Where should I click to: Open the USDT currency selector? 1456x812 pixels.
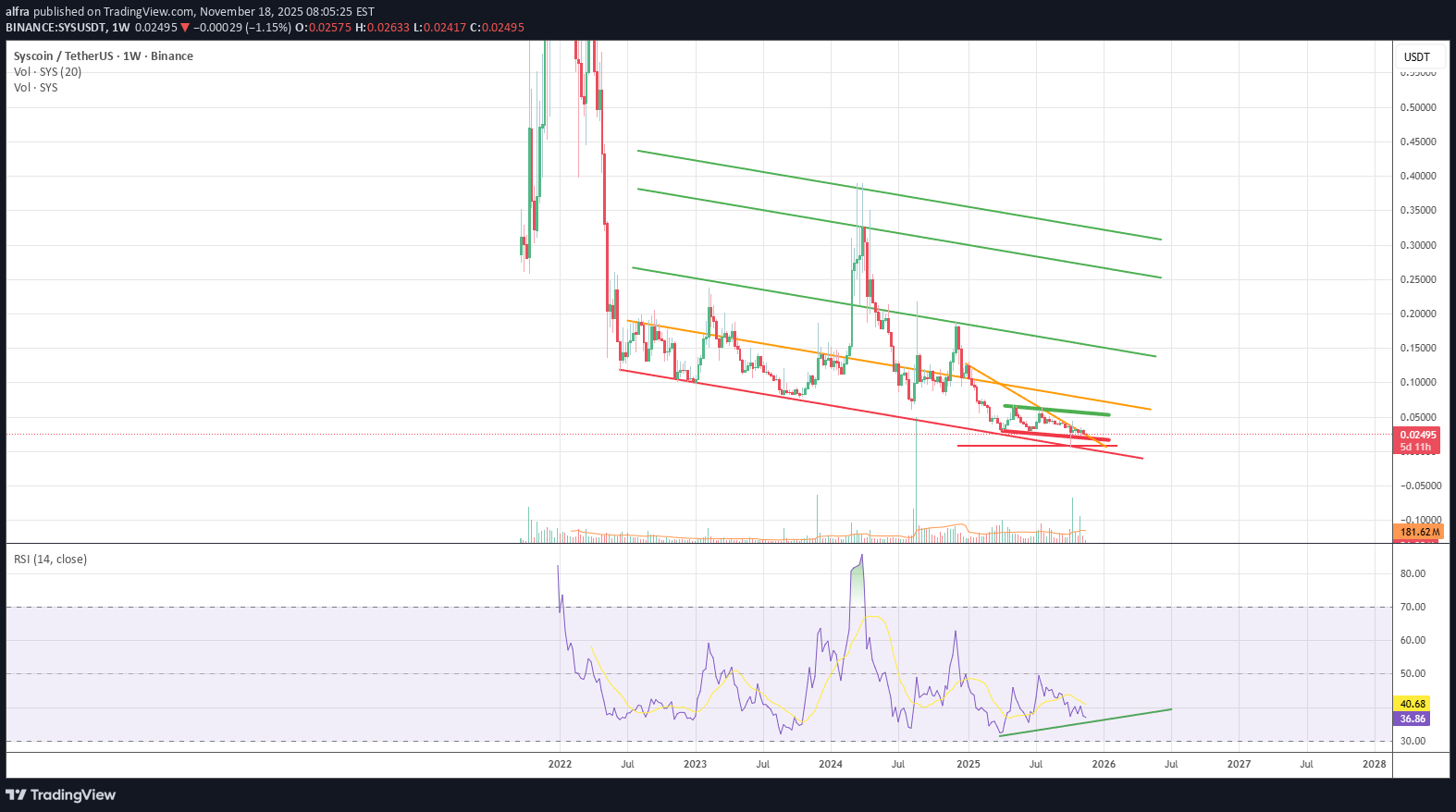coord(1416,57)
